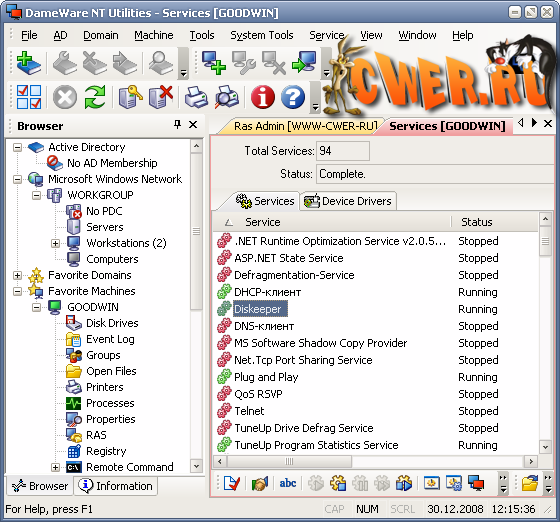Open the System Tools menu
This screenshot has height=522, width=560.
point(262,35)
